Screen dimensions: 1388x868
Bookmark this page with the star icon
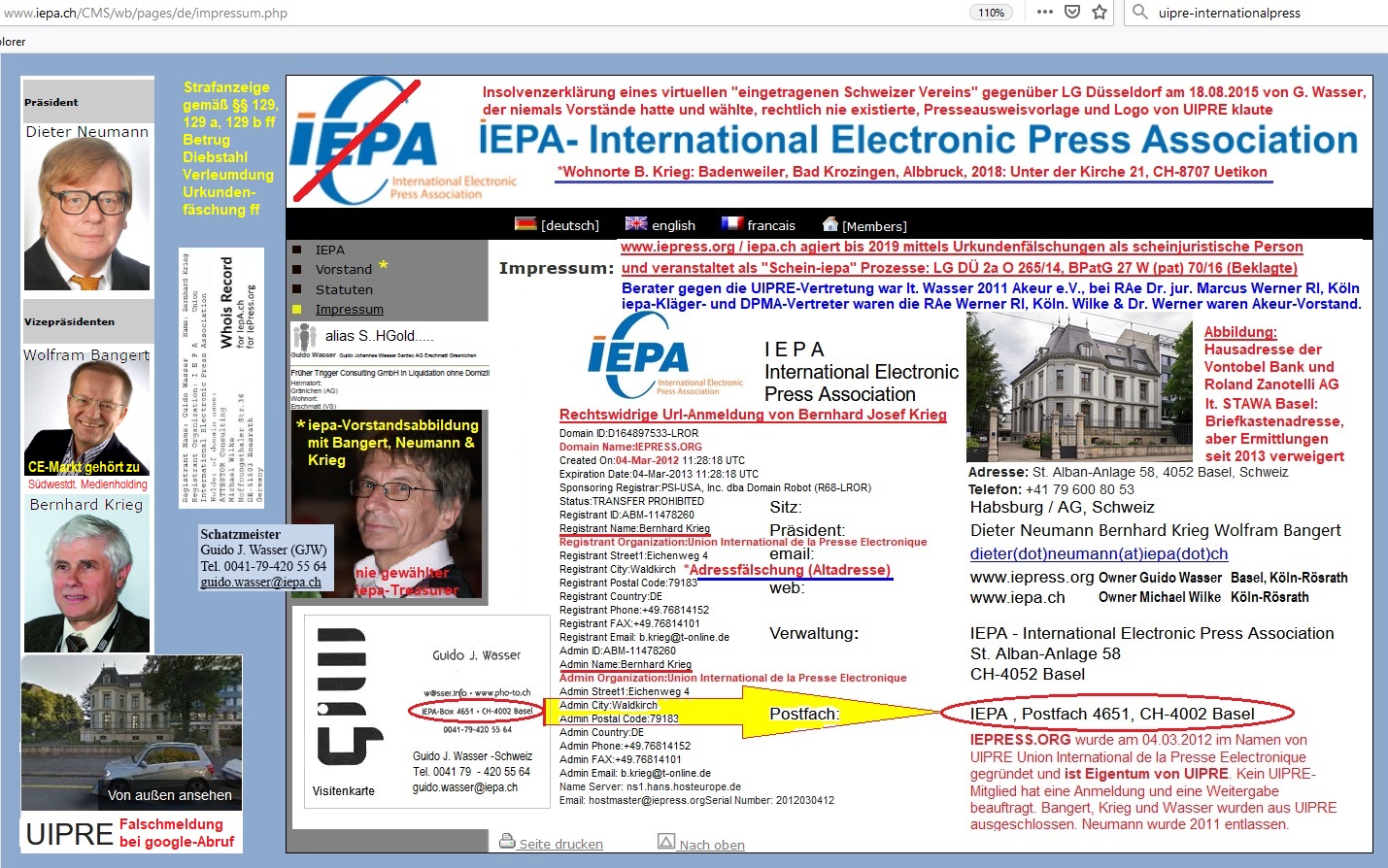click(x=1100, y=13)
